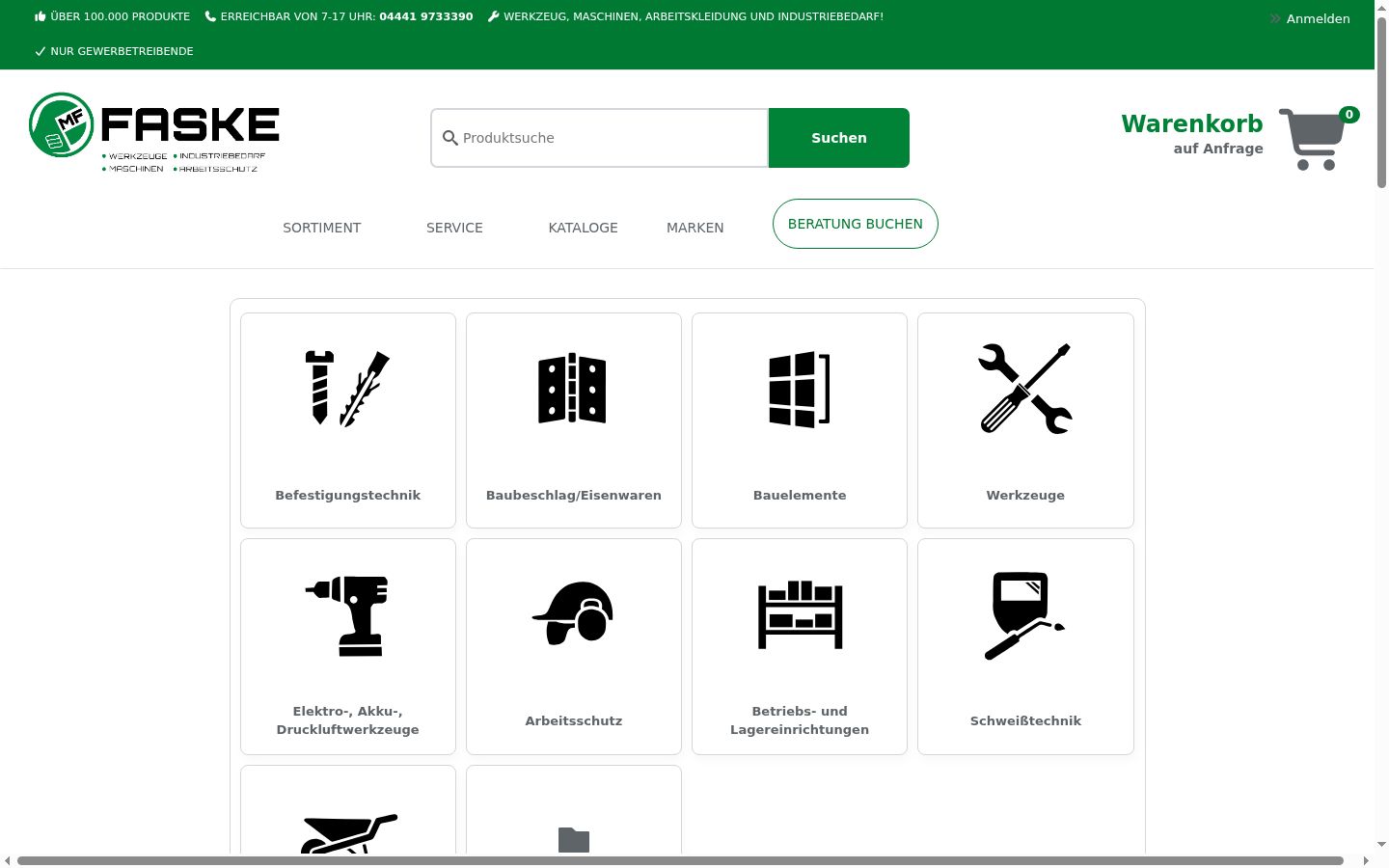Open the Befestigungstechnik category label
Viewport: 1389px width, 868px height.
point(348,495)
